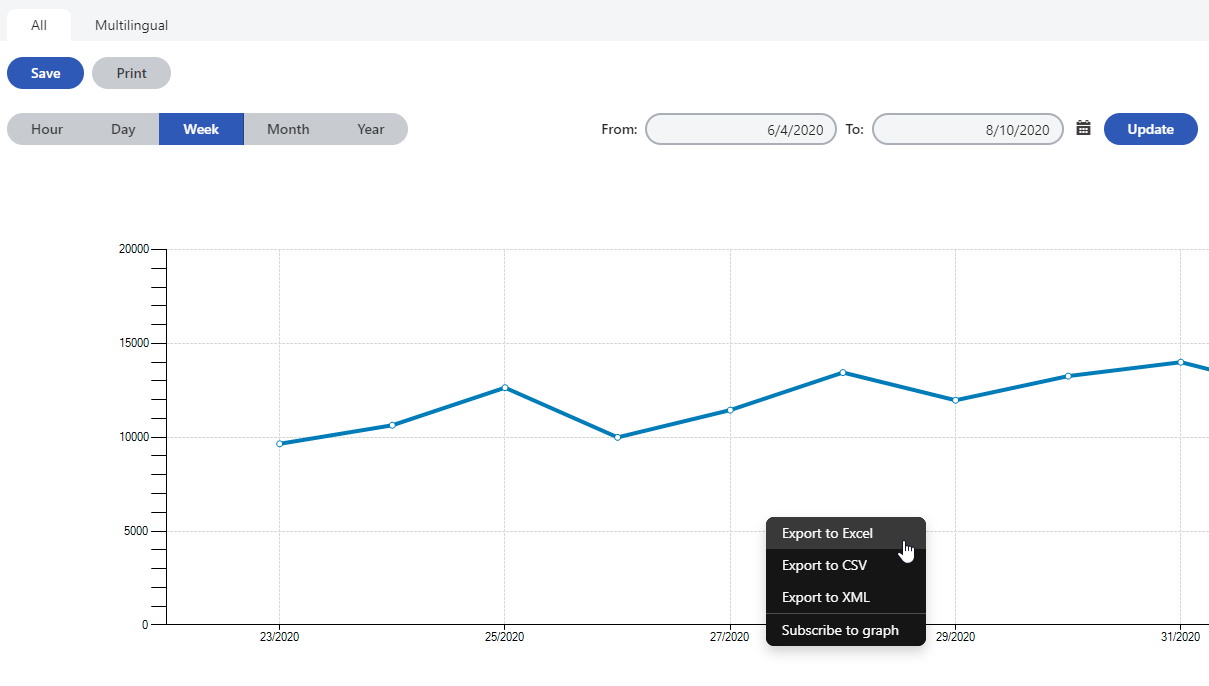Image resolution: width=1209 pixels, height=686 pixels.
Task: Click the data point on 25/2020
Action: tap(505, 387)
